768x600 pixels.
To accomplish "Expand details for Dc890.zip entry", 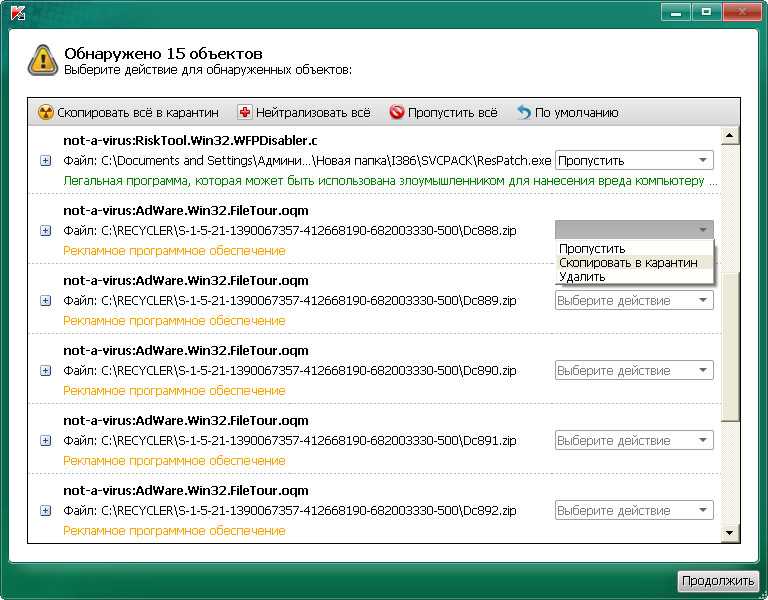I will [x=45, y=371].
